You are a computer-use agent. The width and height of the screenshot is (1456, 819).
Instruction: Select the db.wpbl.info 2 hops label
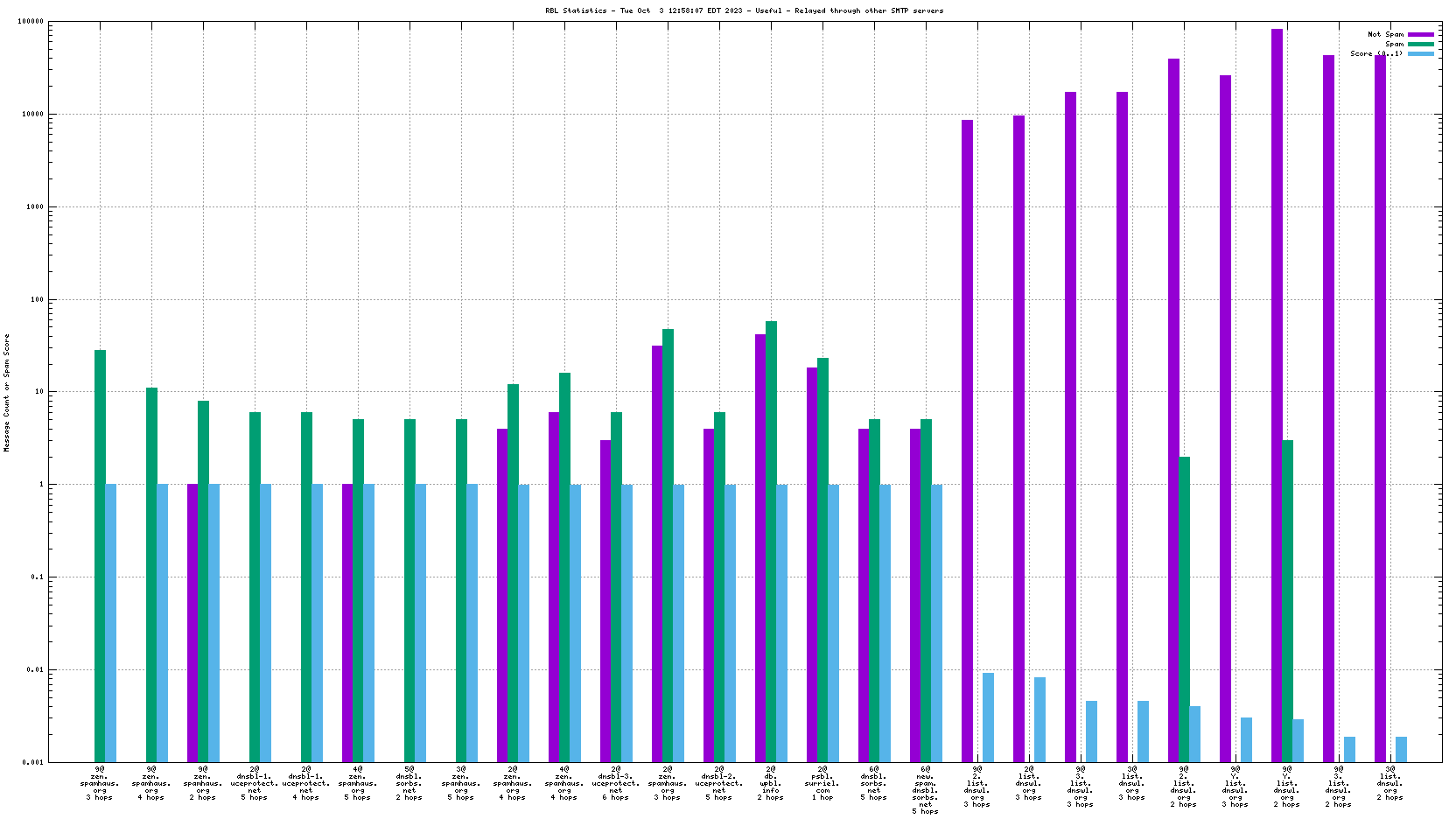click(770, 787)
